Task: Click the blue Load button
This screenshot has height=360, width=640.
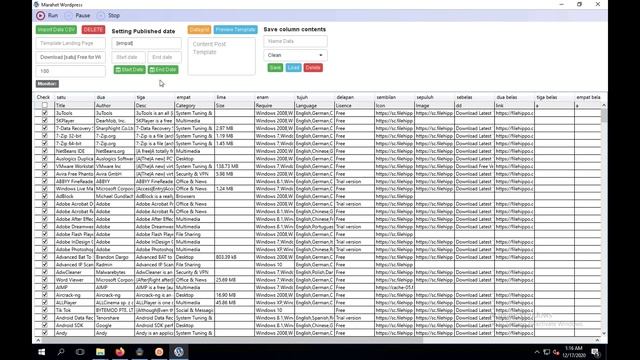Action: 293,68
